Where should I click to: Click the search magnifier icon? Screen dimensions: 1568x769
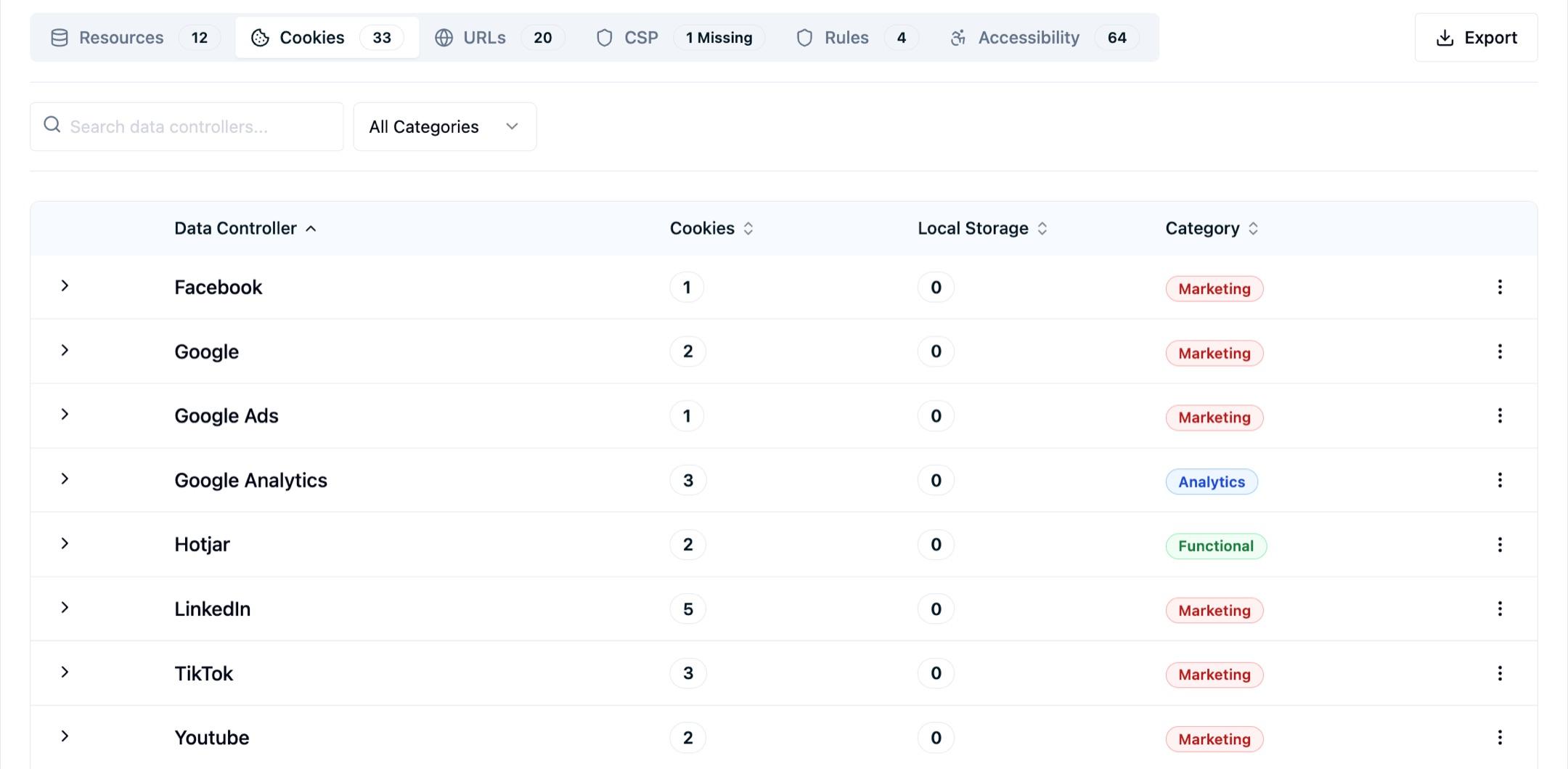pyautogui.click(x=52, y=125)
